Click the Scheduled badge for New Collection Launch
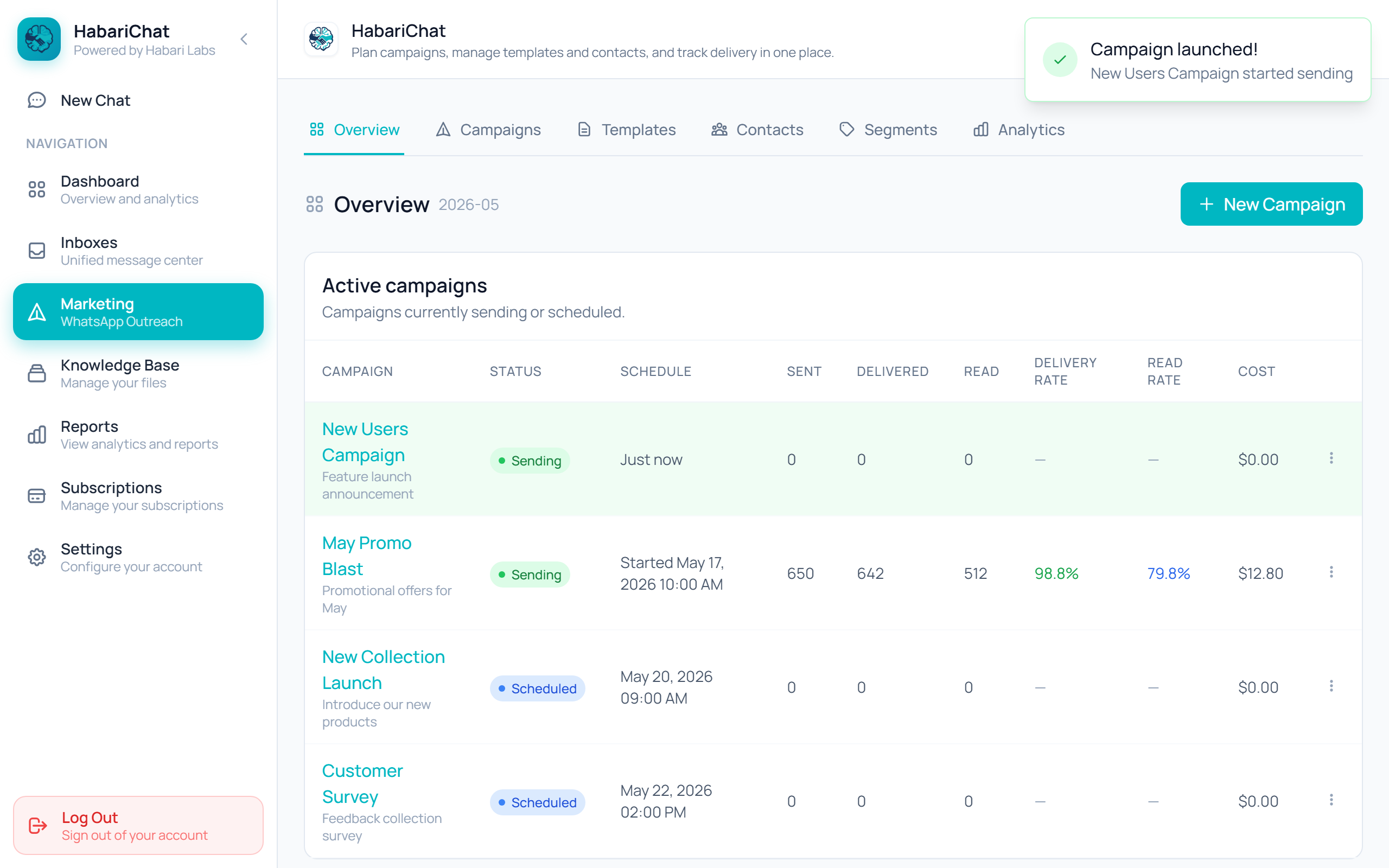 (537, 688)
